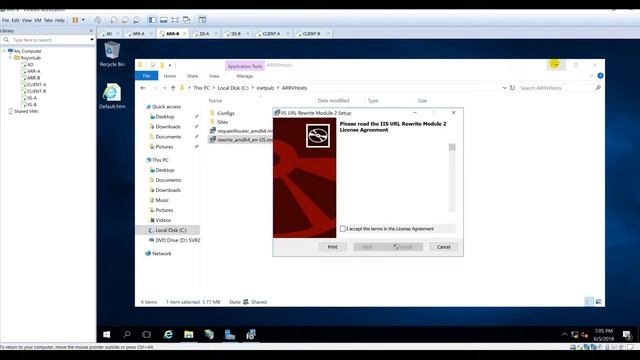Open the VMware VM menu

(x=38, y=20)
